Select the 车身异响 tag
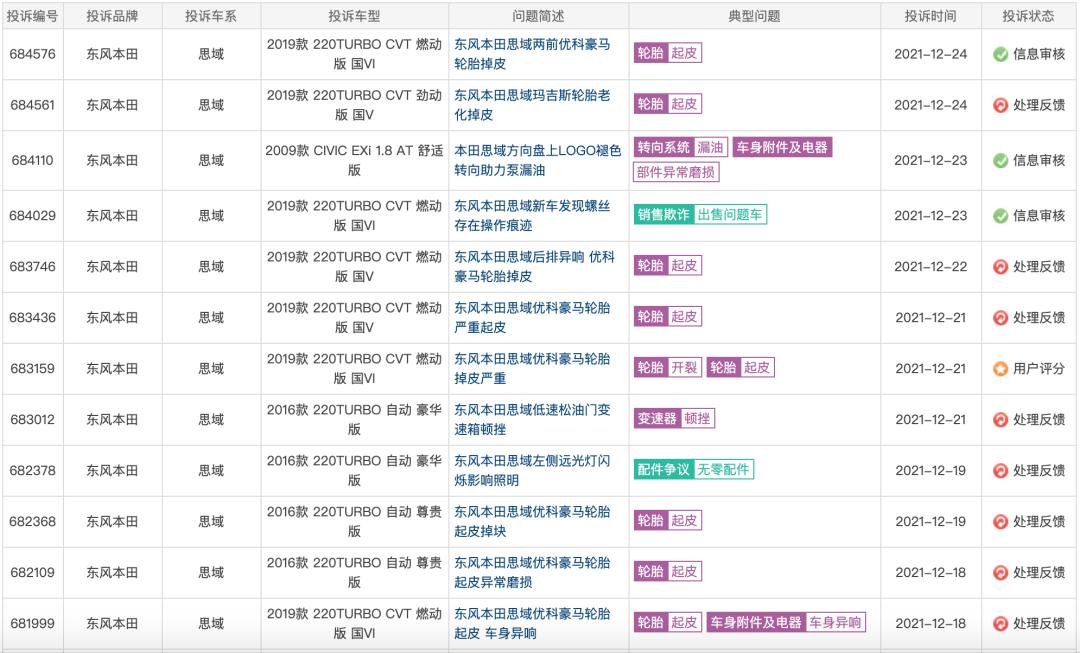This screenshot has height=653, width=1080. [x=836, y=622]
